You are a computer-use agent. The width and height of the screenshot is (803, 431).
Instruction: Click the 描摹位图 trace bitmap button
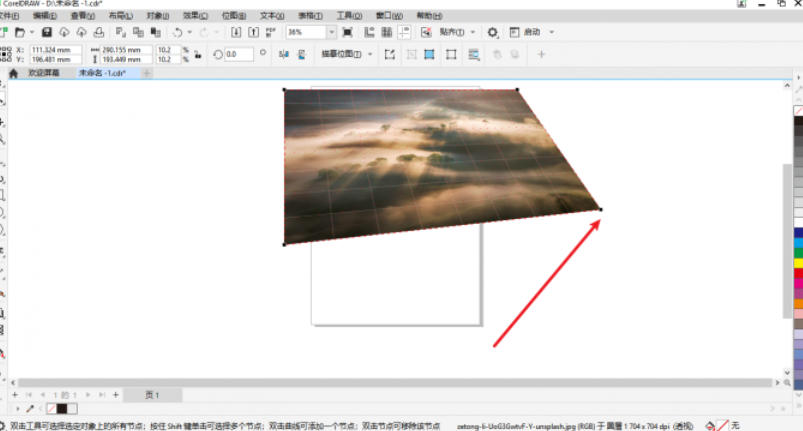click(x=340, y=54)
